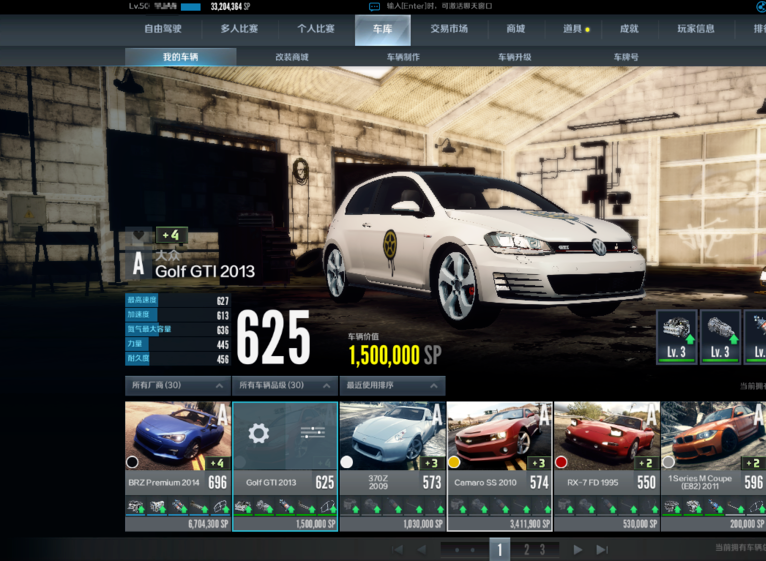Click the red color dot on RX-7 FD card
This screenshot has height=561, width=766.
[561, 462]
